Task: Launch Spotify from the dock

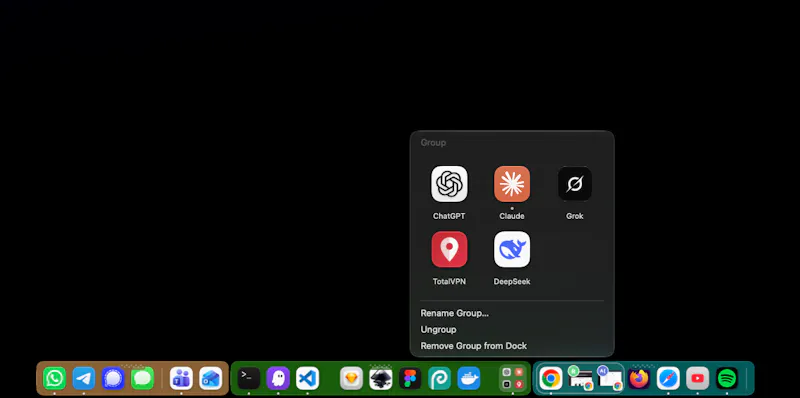Action: point(727,379)
